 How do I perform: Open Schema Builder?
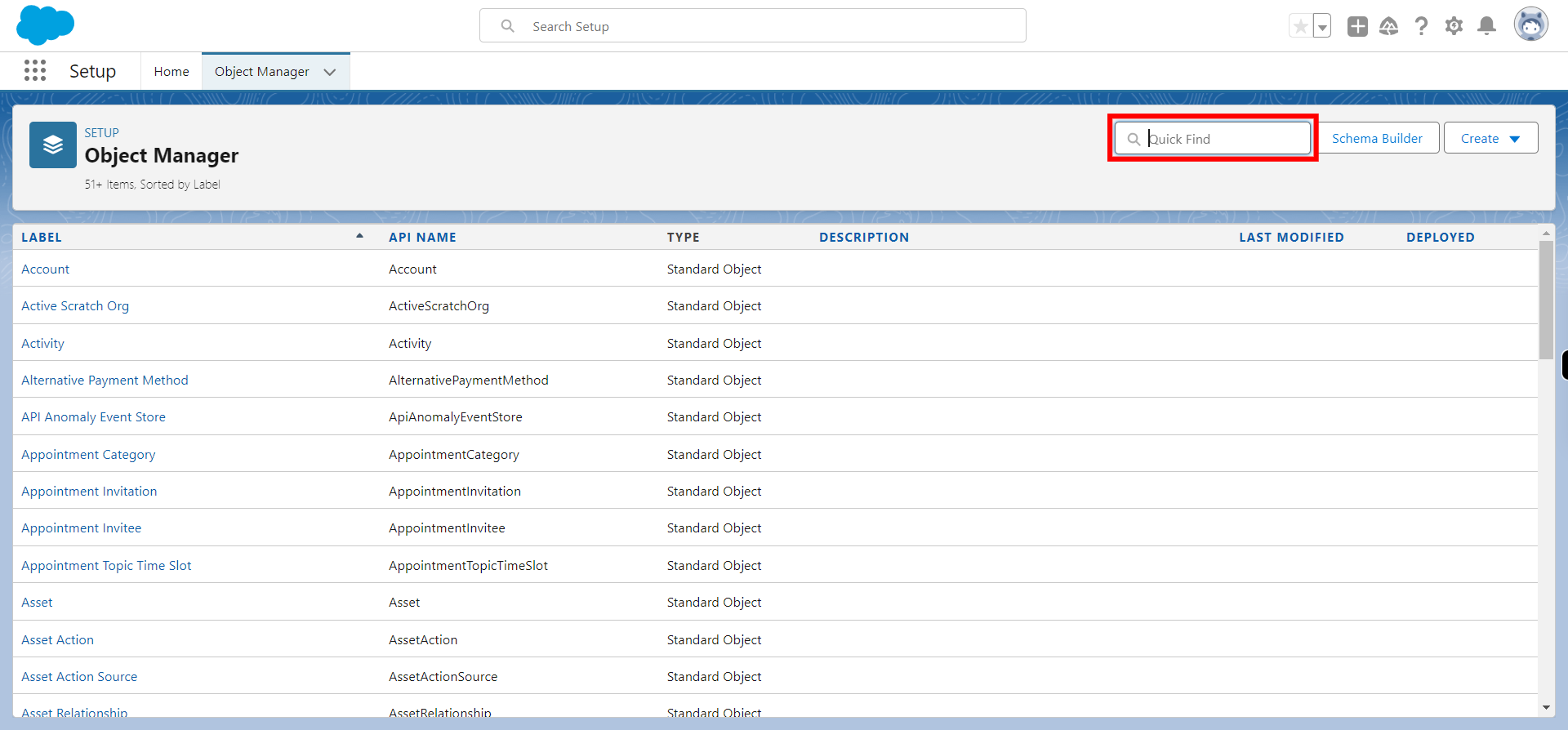tap(1377, 138)
